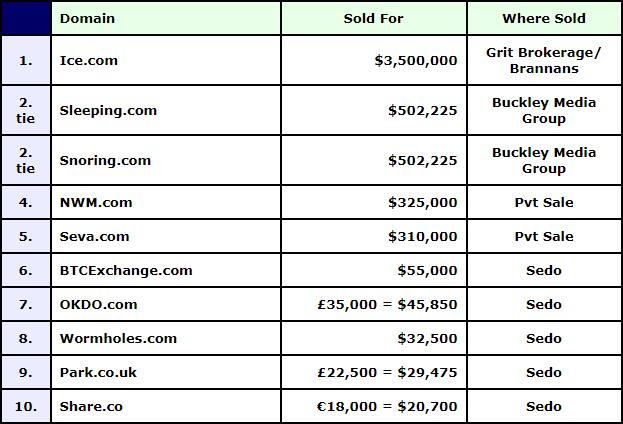Click Grit Brokerage/Brannans seller cell
Viewport: 623px width, 424px height.
[544, 60]
